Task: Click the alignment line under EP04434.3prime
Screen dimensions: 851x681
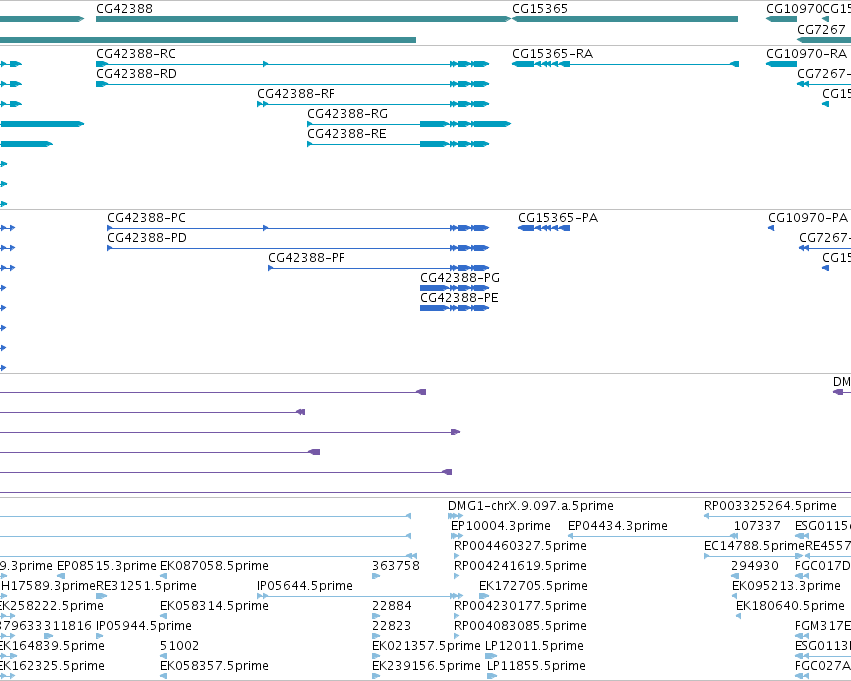Action: [653, 536]
